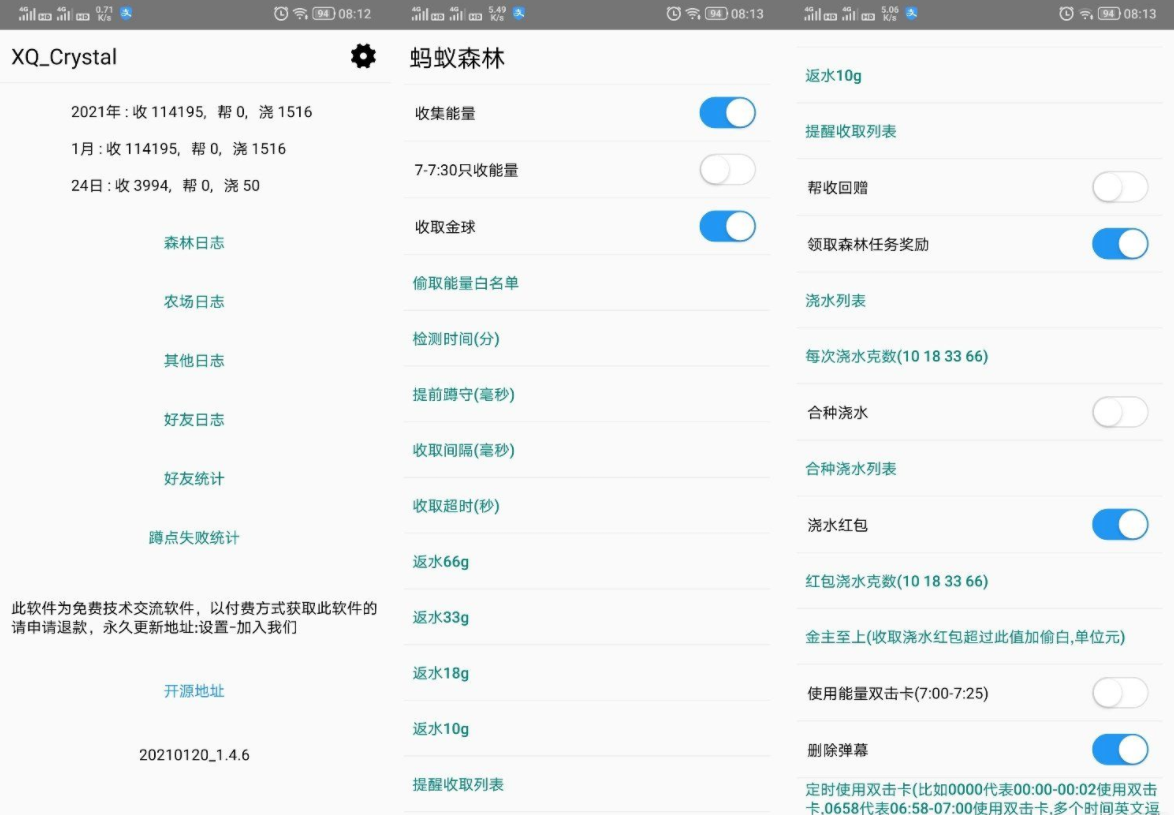Open settings via the gear icon
1174x815 pixels.
point(363,56)
